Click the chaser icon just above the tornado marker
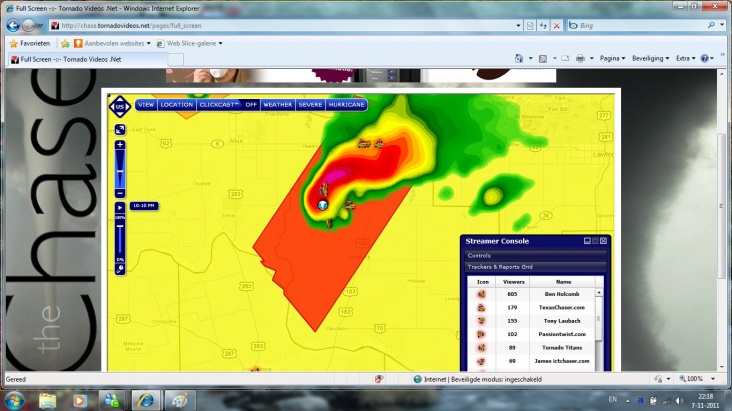This screenshot has width=732, height=411. point(324,189)
